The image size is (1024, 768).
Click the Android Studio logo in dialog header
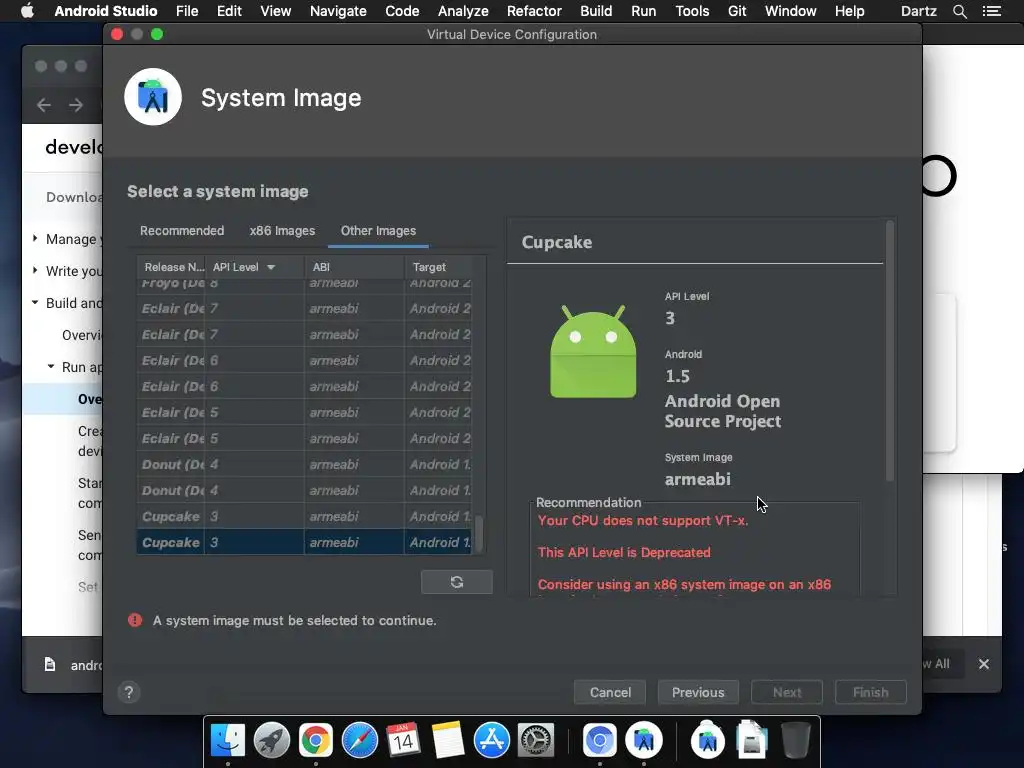click(153, 97)
